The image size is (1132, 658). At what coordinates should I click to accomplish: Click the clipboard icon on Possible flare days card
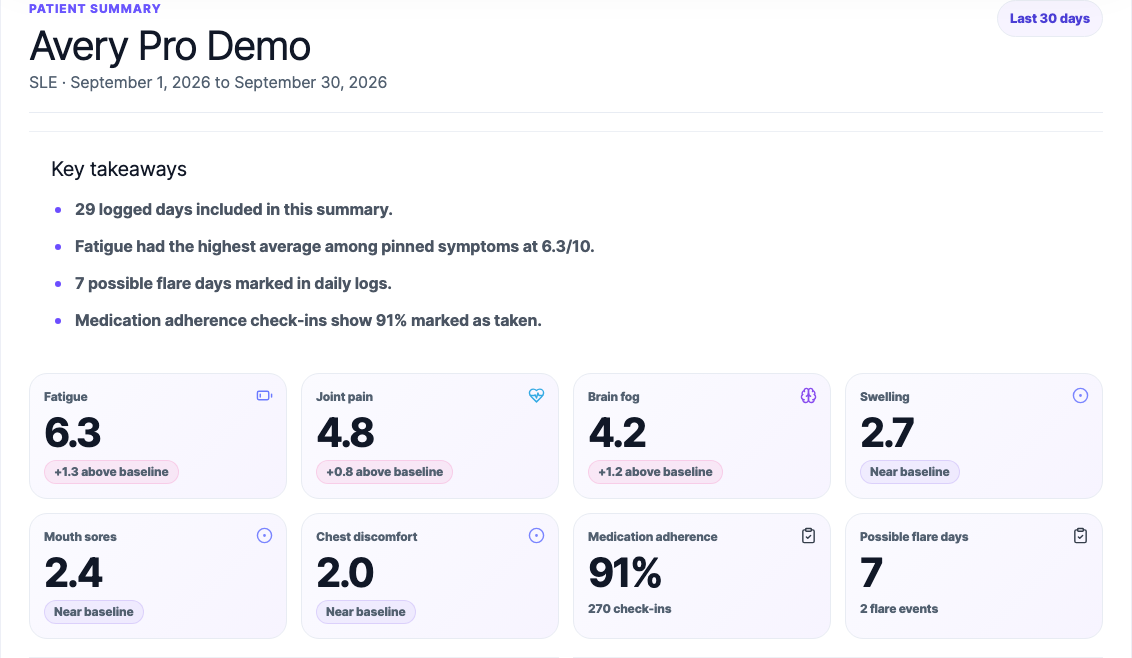[1080, 535]
